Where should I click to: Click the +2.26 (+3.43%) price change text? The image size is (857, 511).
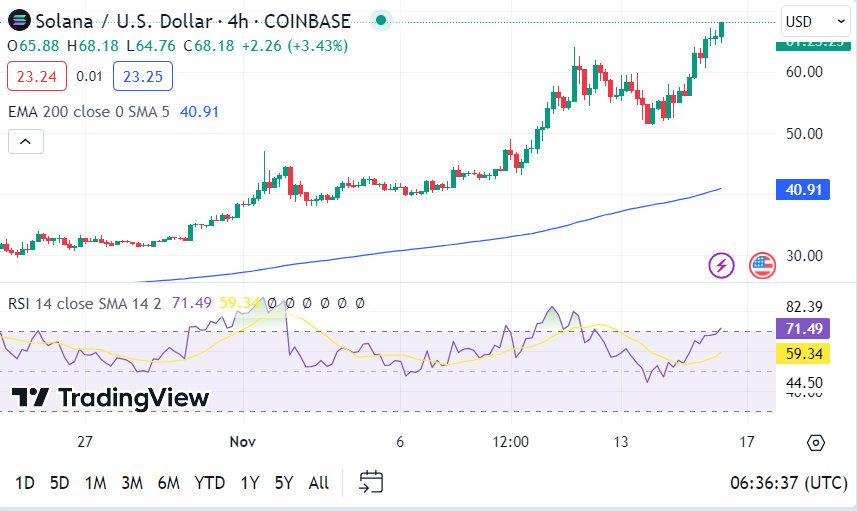point(295,45)
